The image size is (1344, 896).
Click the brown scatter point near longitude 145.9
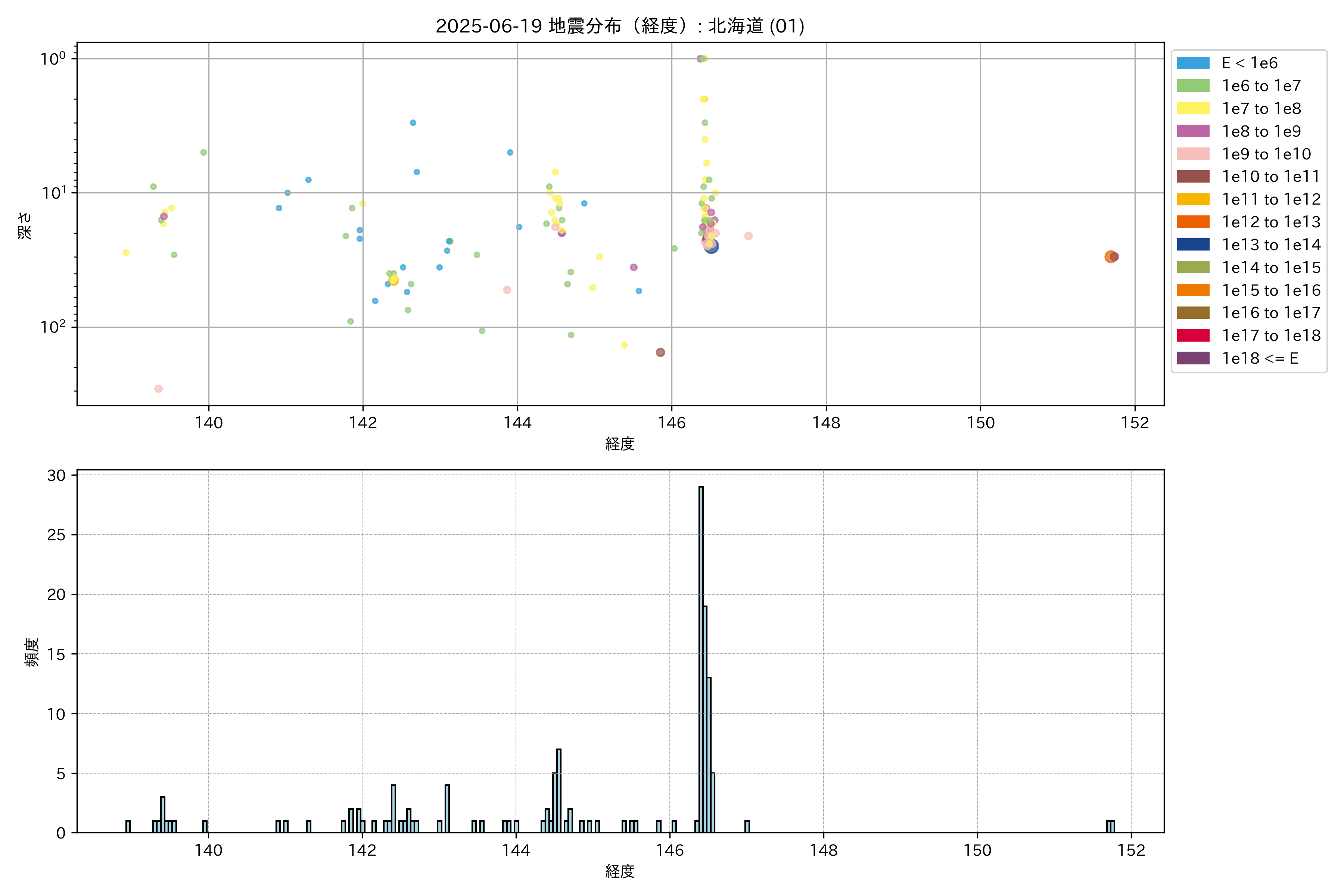[660, 352]
